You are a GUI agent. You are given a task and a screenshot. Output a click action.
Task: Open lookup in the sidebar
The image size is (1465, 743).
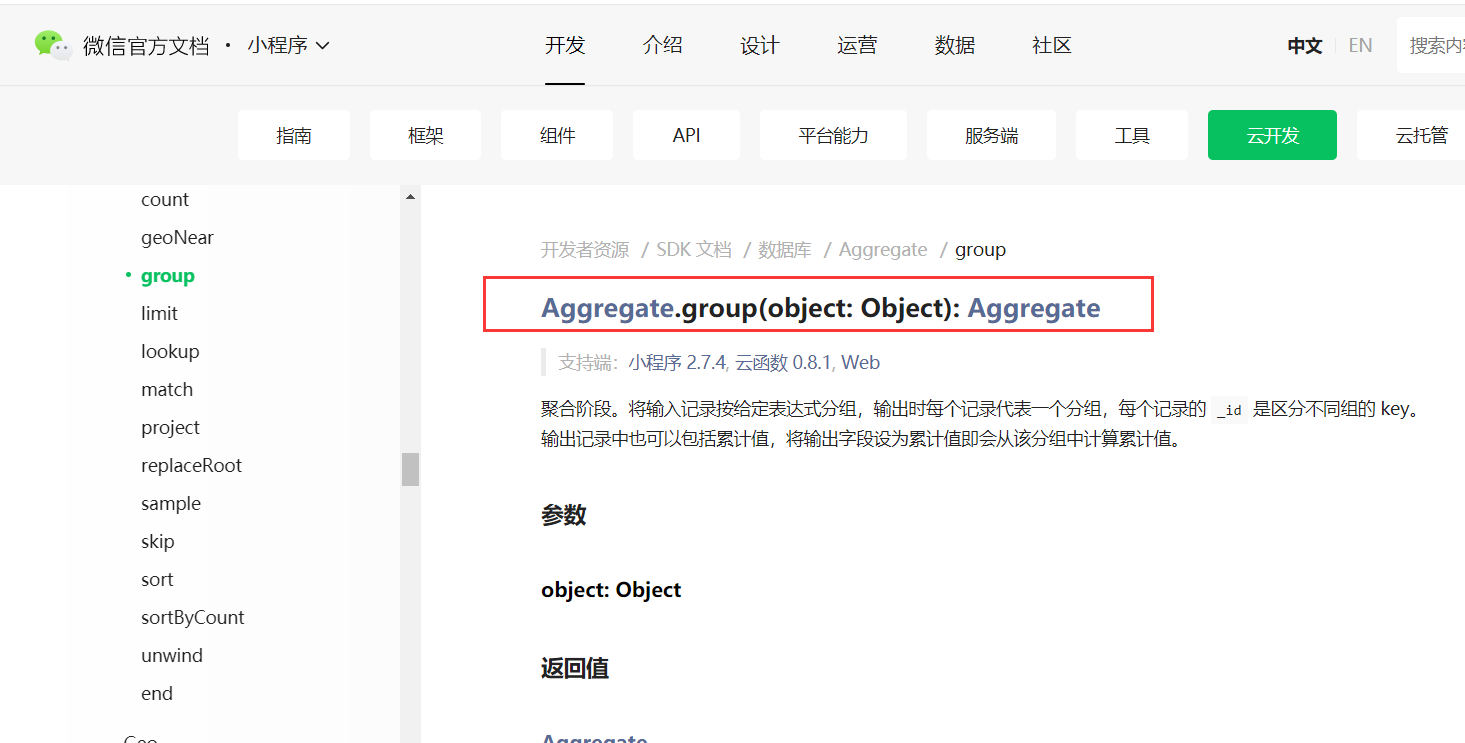click(x=170, y=352)
